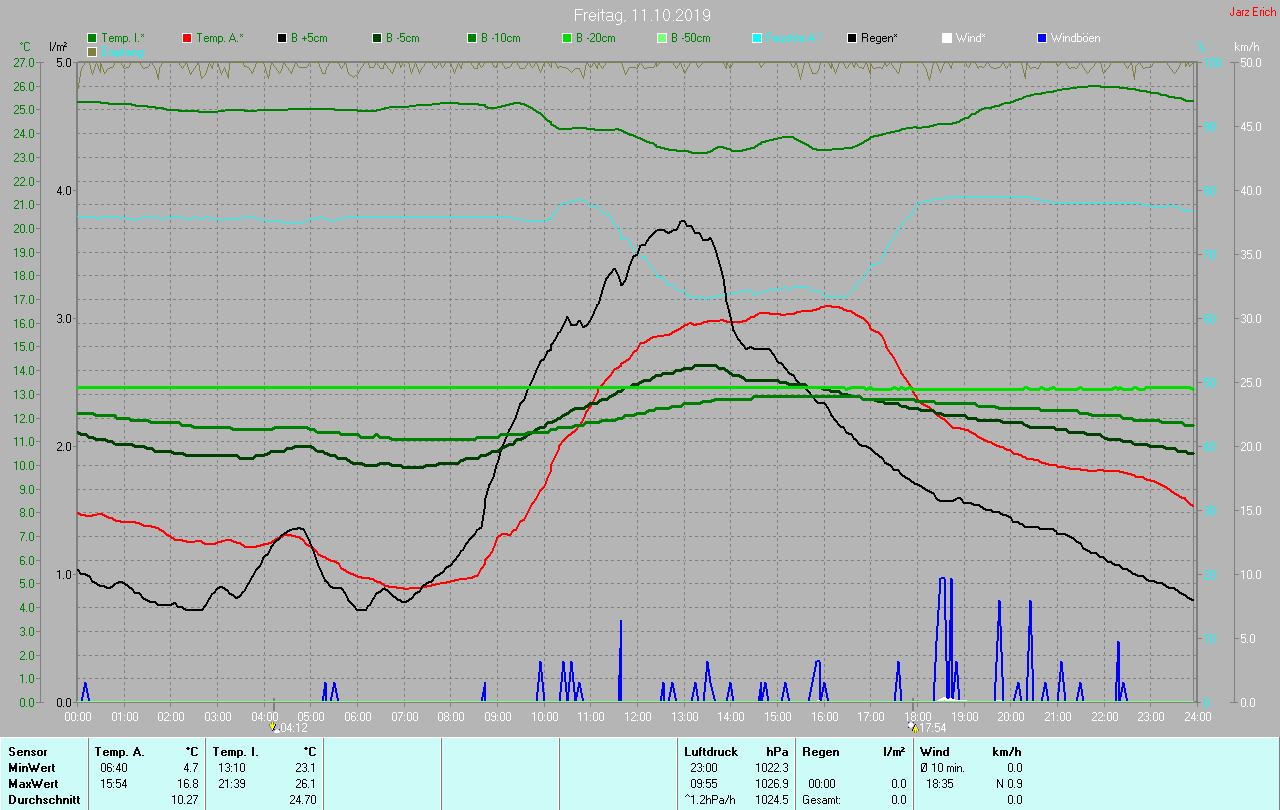Toggle the blue Windböen legend square
Screen dimensions: 1280x810
tap(1042, 38)
